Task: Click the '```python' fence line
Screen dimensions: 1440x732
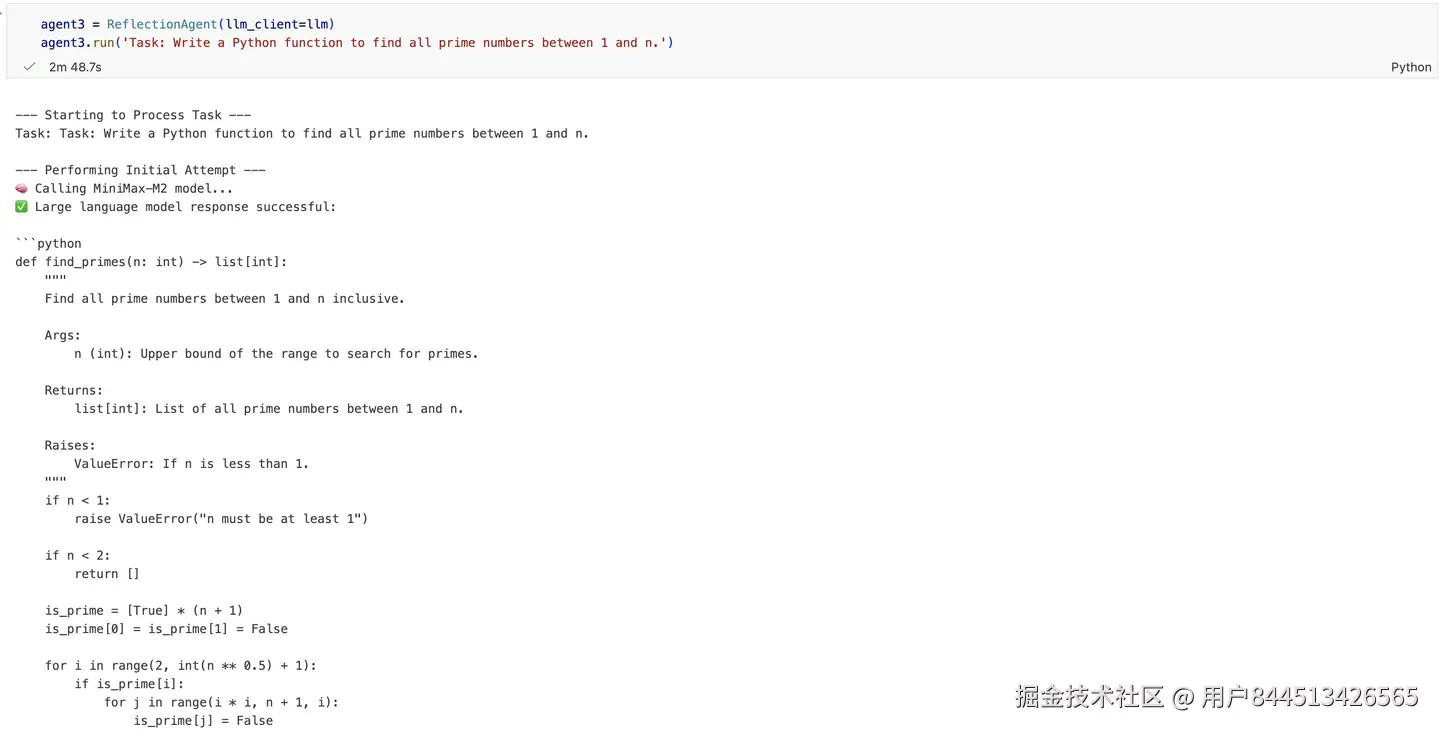Action: [x=48, y=243]
